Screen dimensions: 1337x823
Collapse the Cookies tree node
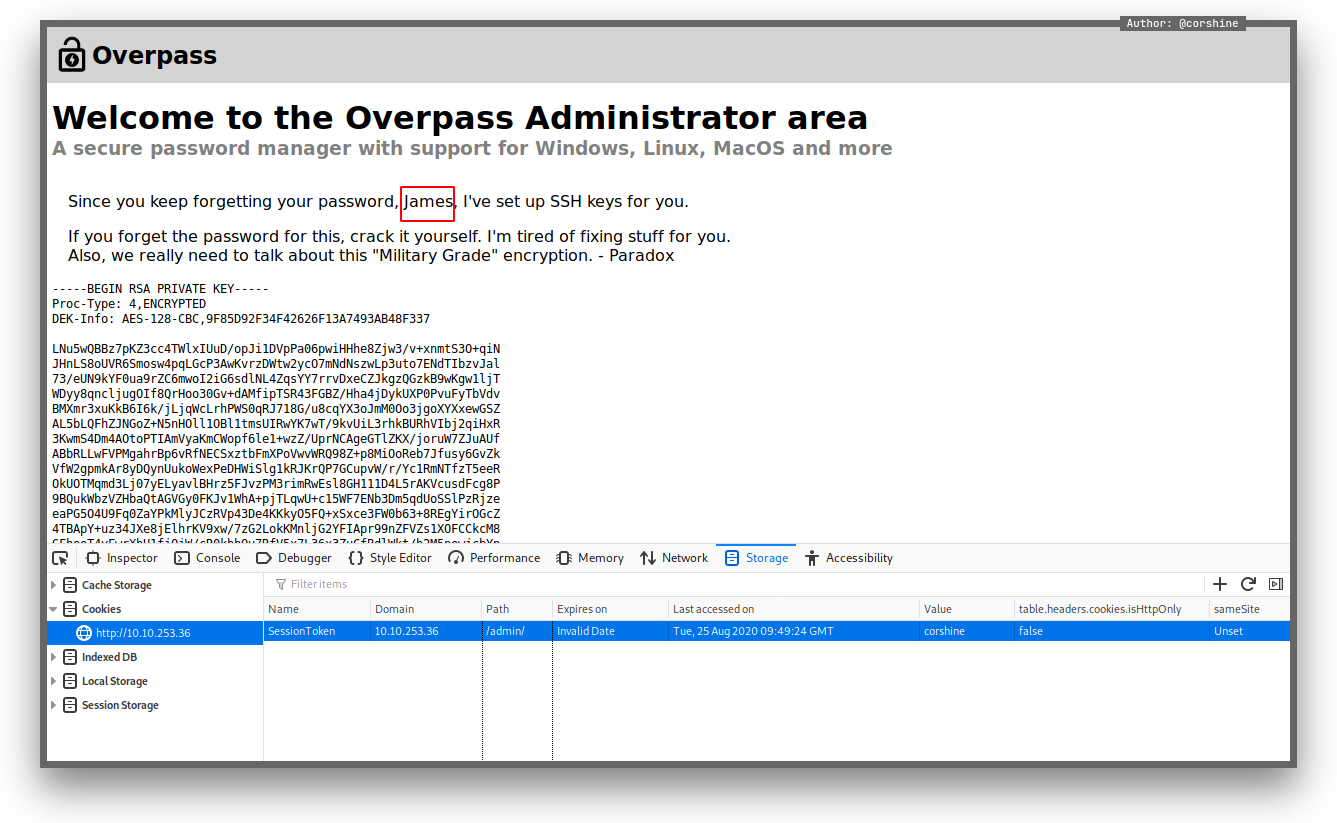click(54, 609)
